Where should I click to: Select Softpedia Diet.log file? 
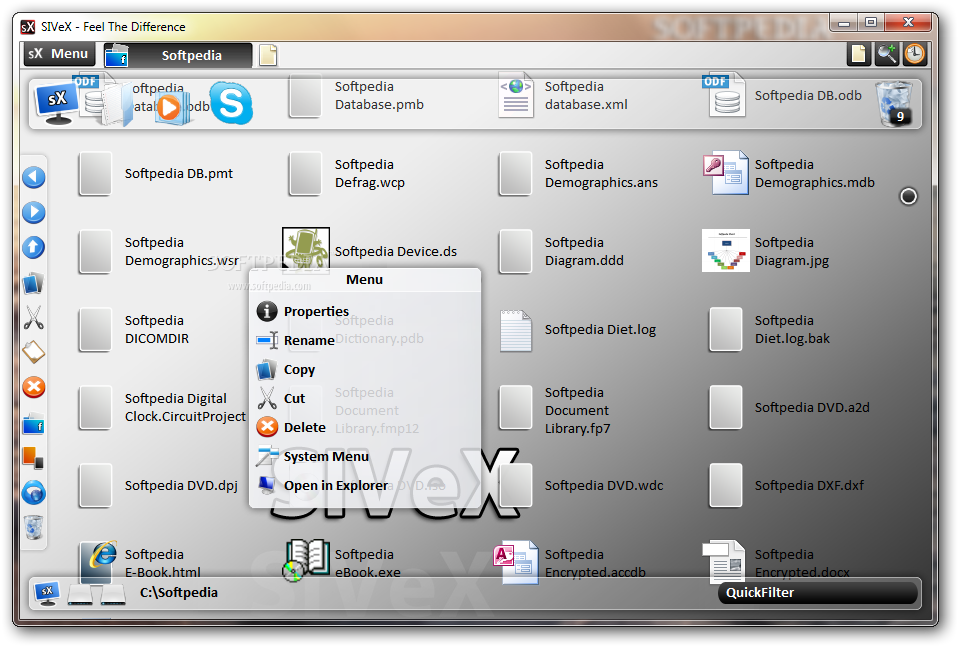point(577,330)
